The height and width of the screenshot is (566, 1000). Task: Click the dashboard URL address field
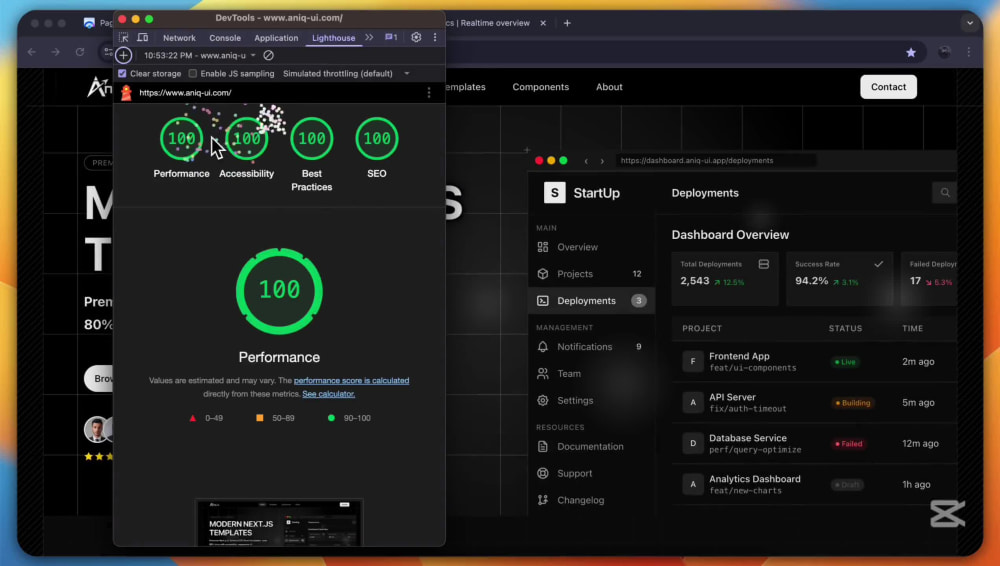(x=715, y=161)
